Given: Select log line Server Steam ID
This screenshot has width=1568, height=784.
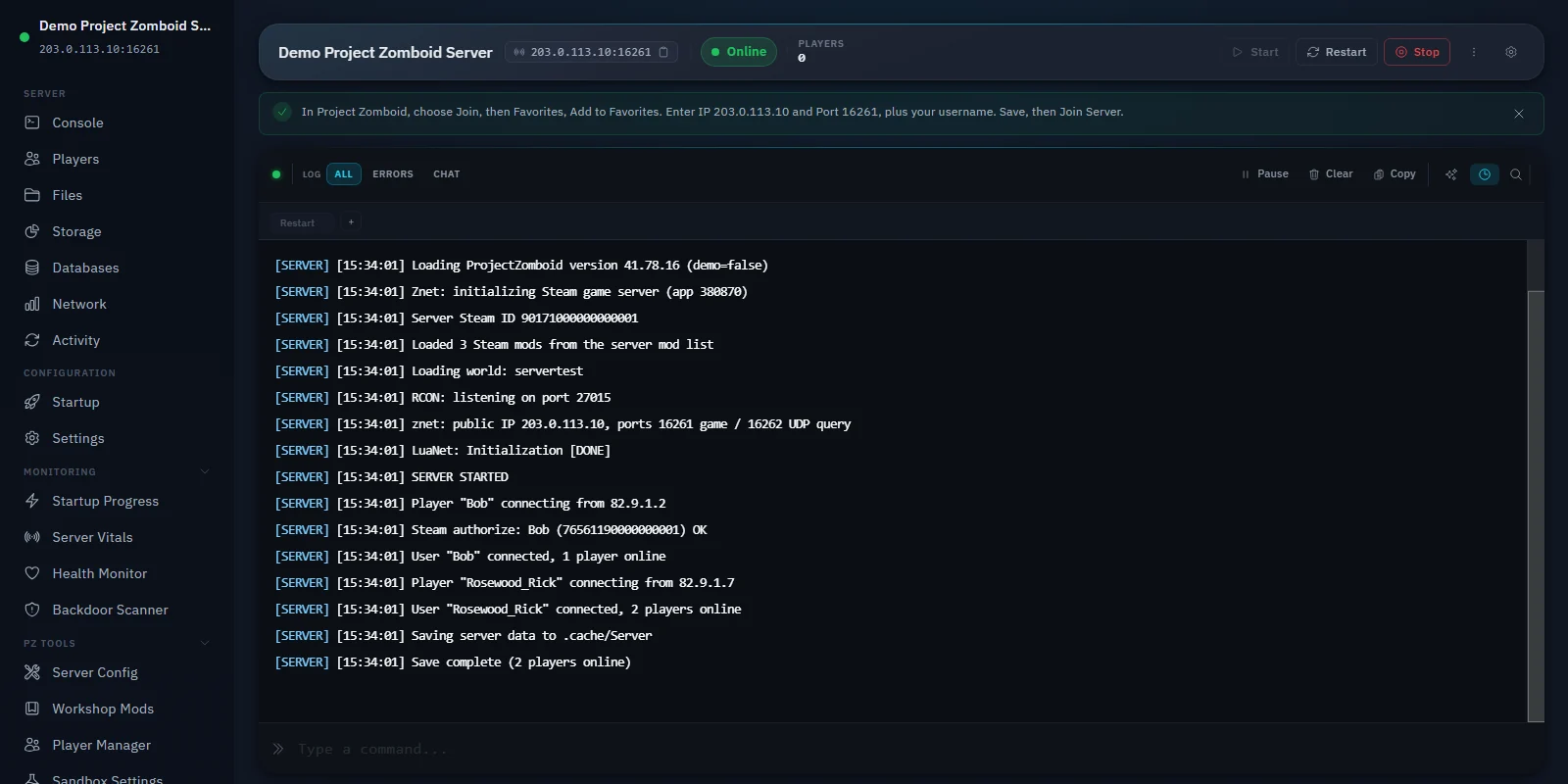Looking at the screenshot, I should (456, 318).
